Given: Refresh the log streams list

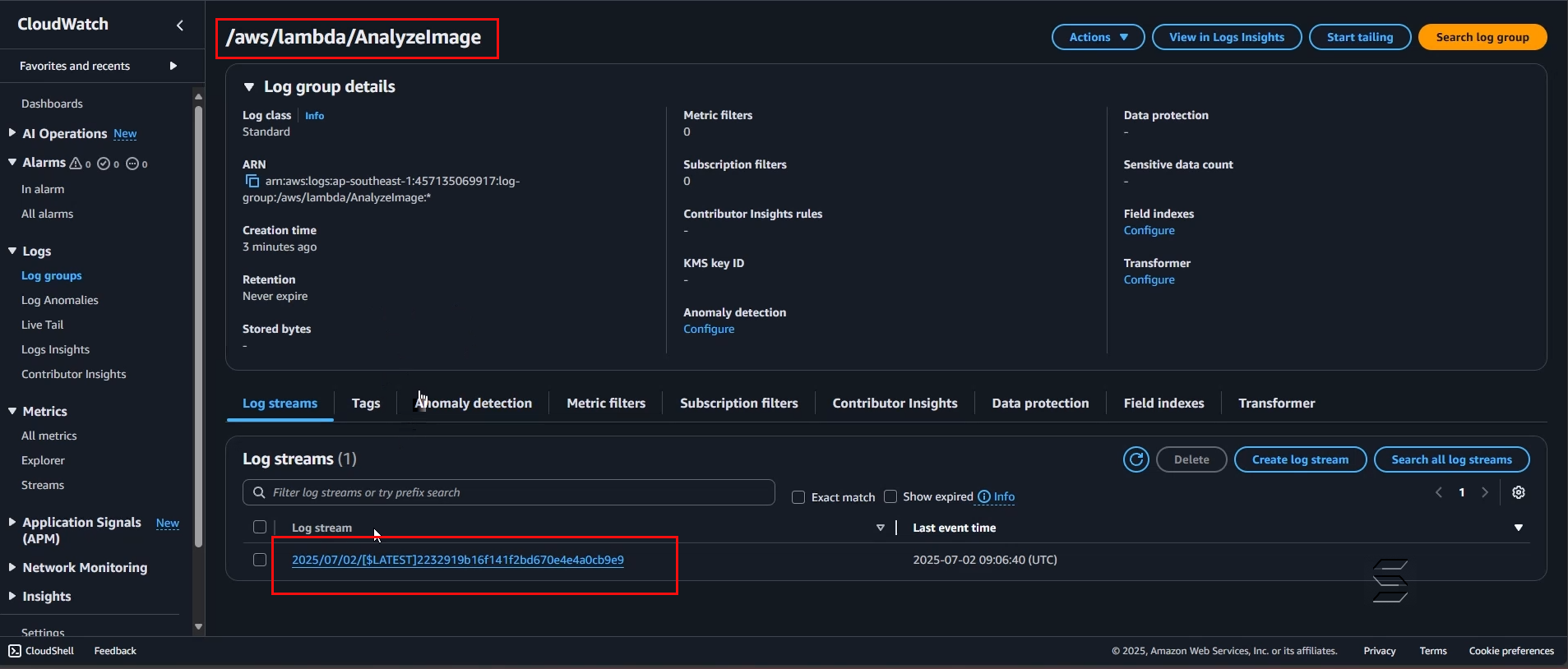Looking at the screenshot, I should (x=1136, y=459).
